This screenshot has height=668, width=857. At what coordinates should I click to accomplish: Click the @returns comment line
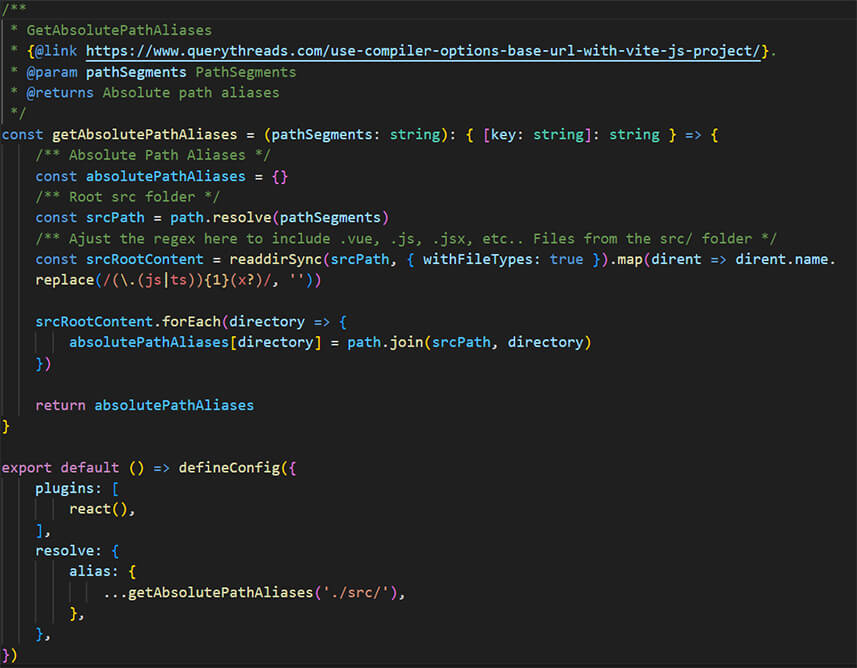(60, 92)
